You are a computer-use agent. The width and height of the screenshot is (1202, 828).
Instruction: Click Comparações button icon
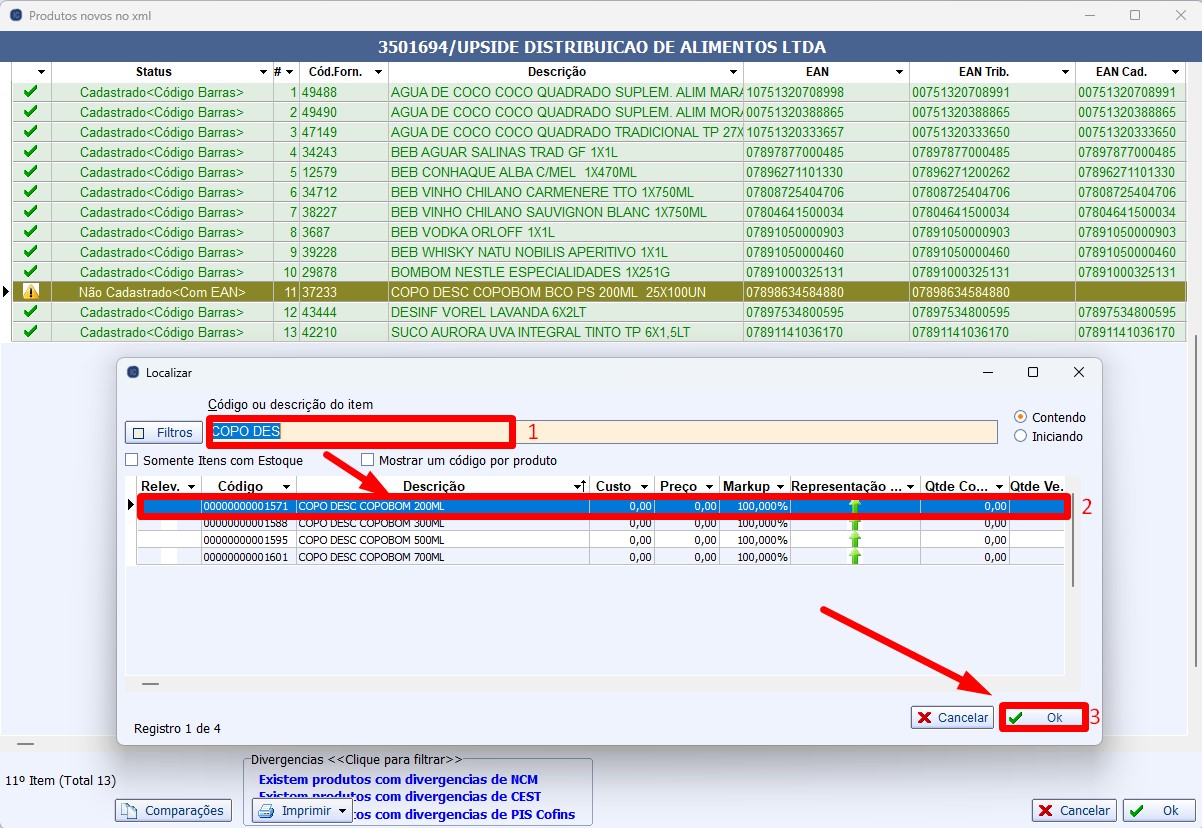(x=131, y=811)
